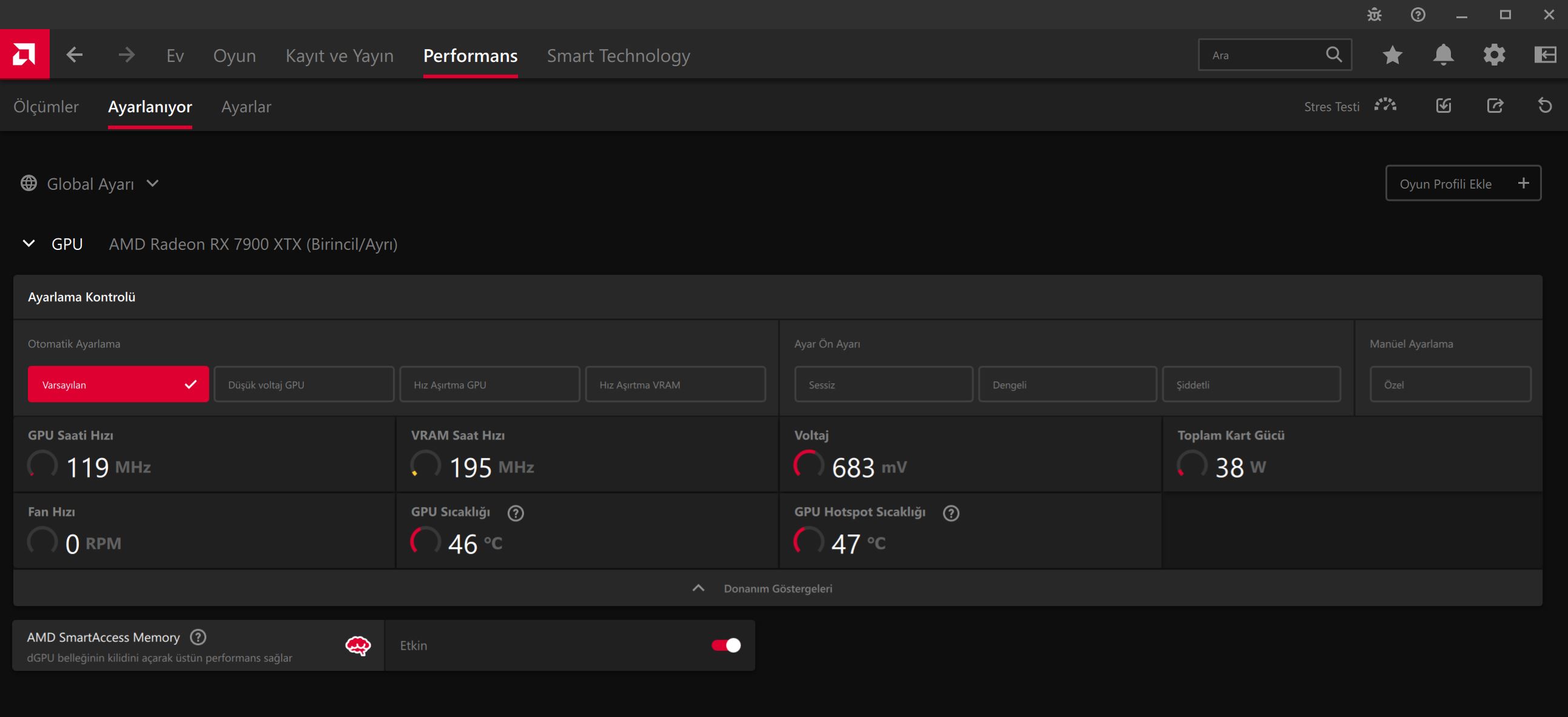Open Smart Technology tab
The height and width of the screenshot is (717, 1568).
point(619,55)
